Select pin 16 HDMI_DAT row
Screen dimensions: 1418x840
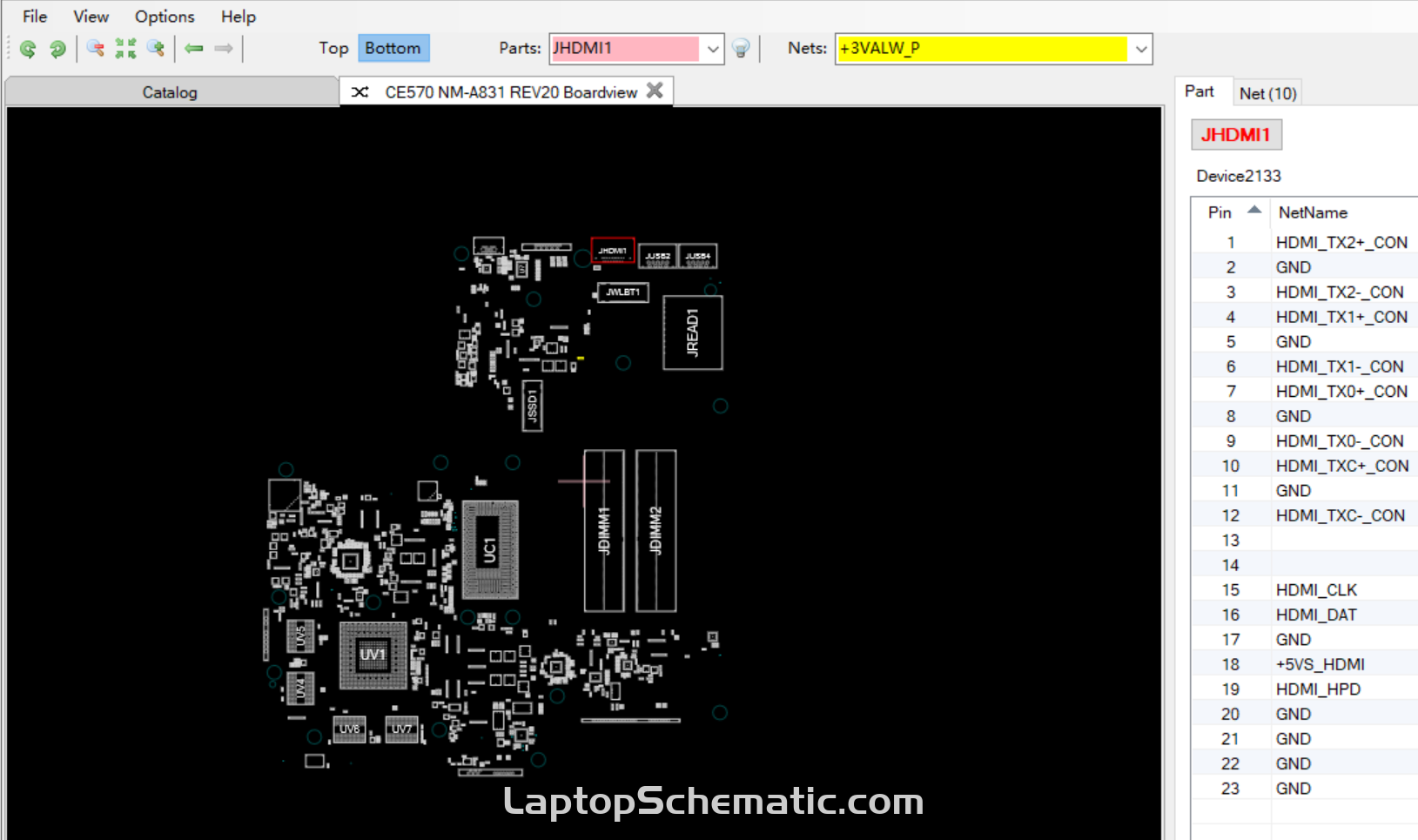[1305, 615]
